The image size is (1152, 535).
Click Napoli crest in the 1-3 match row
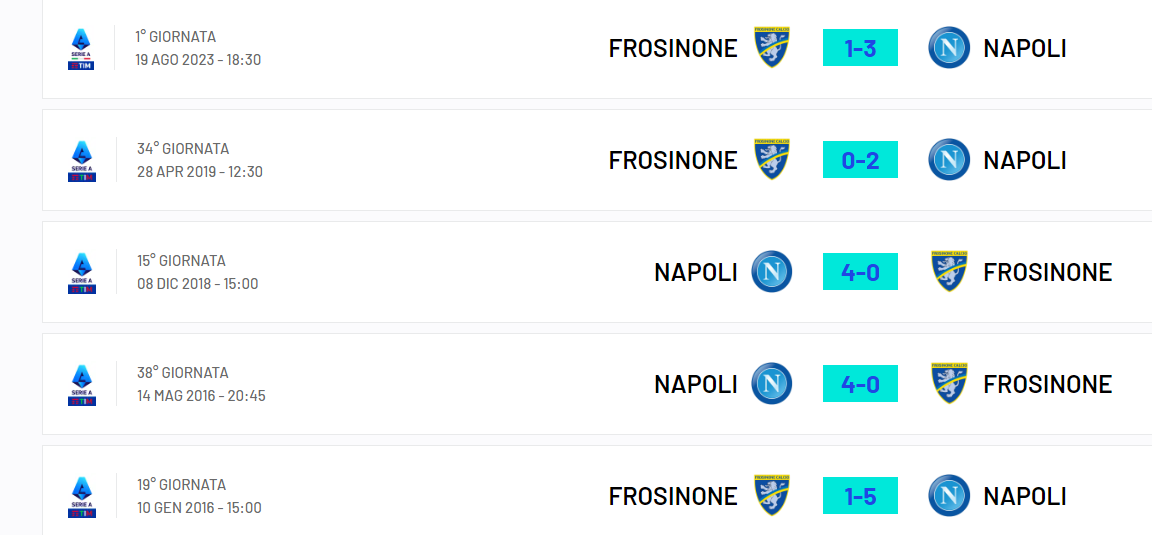click(948, 48)
